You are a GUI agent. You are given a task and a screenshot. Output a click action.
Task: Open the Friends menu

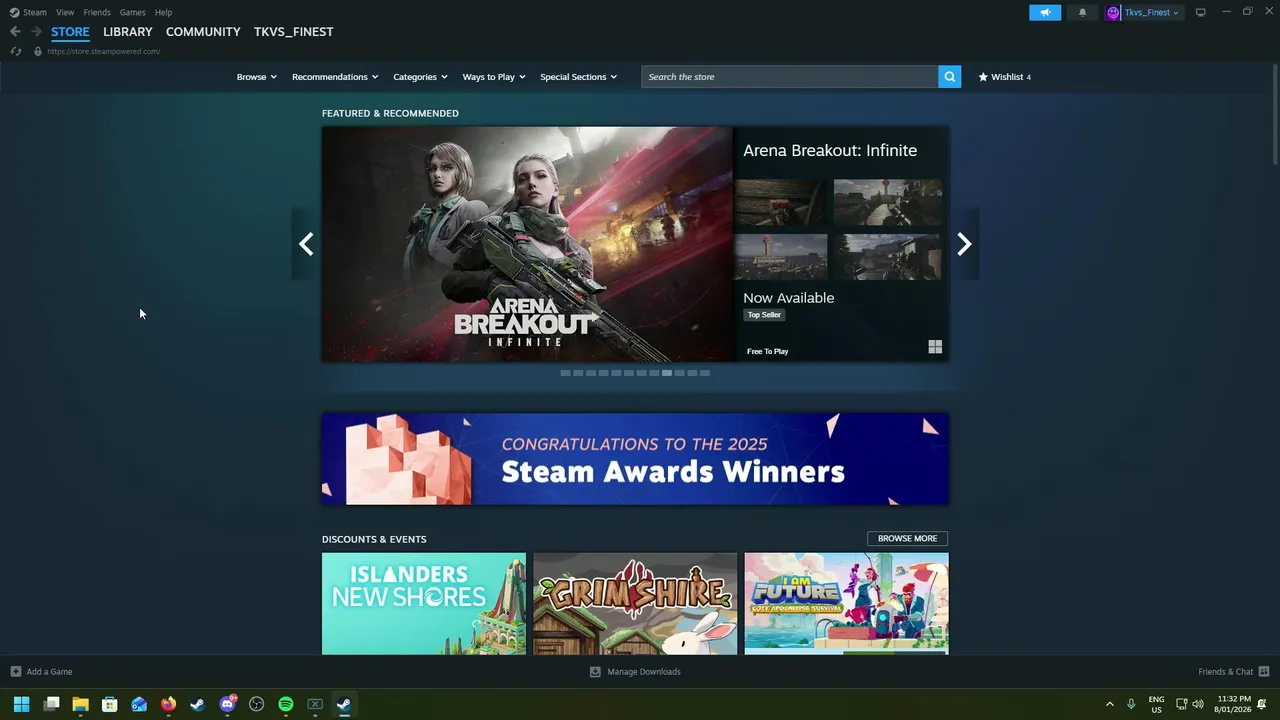[97, 12]
